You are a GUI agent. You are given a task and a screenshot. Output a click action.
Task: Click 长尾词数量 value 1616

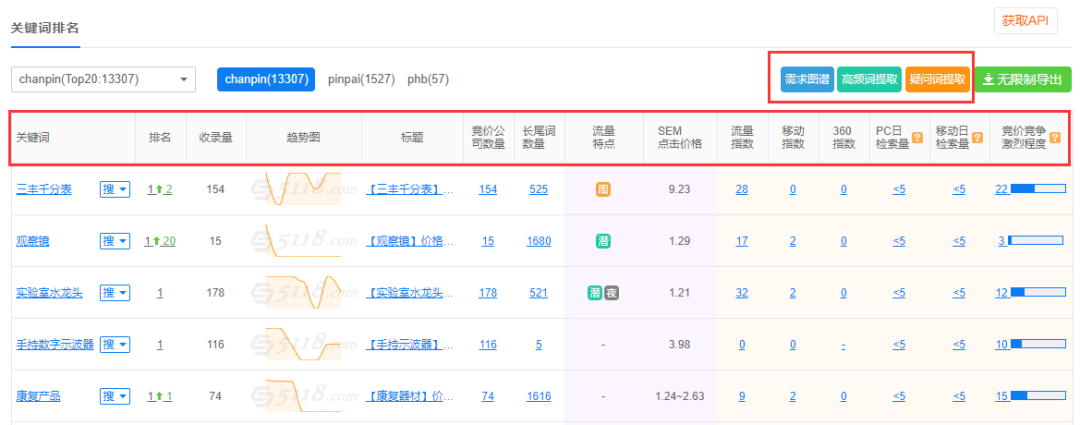(539, 396)
